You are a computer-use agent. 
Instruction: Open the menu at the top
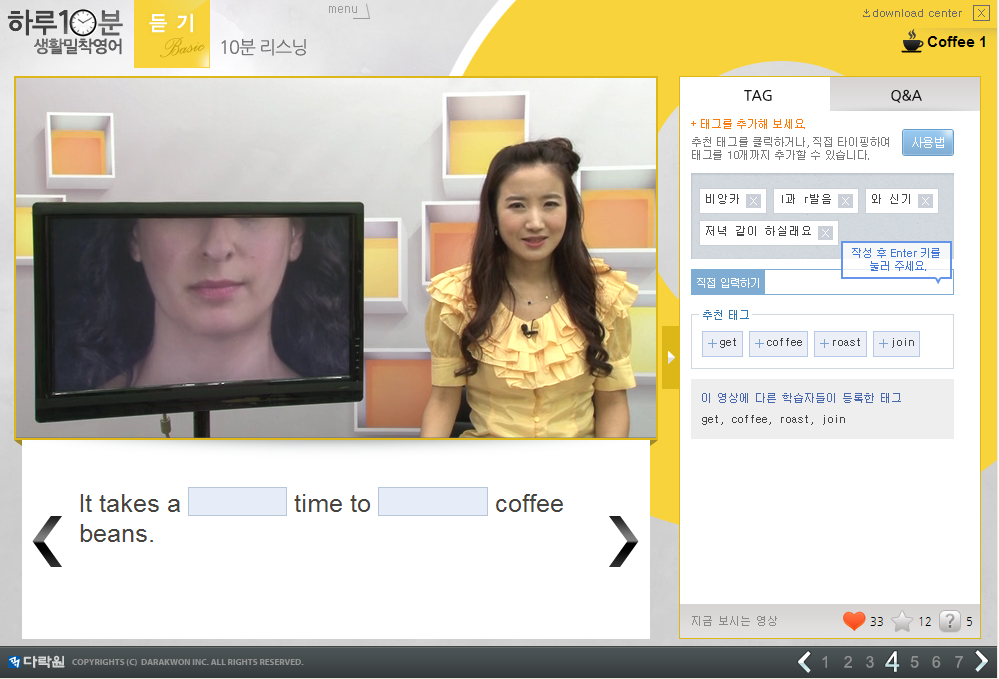coord(347,10)
